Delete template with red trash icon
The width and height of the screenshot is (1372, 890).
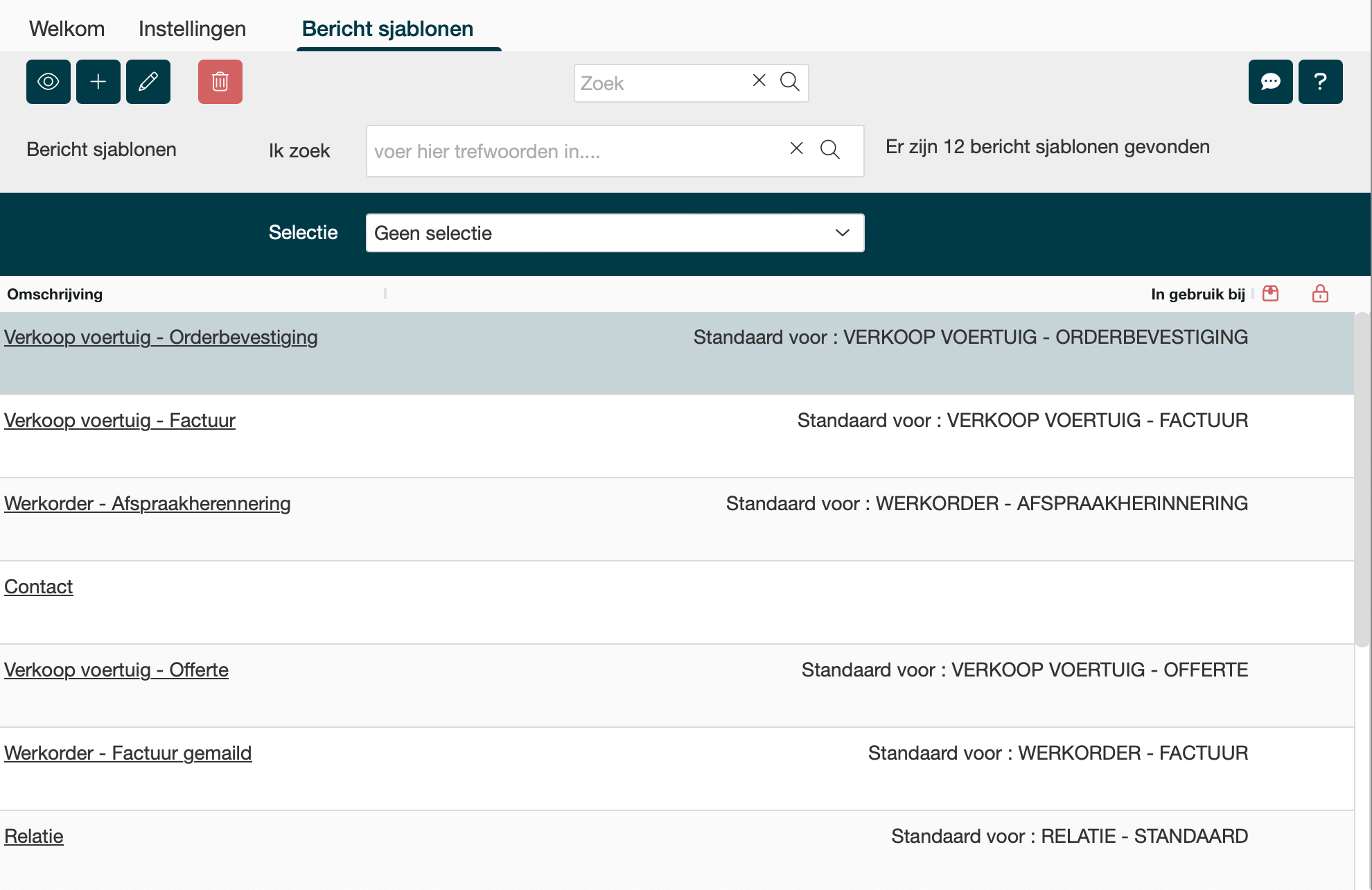220,82
